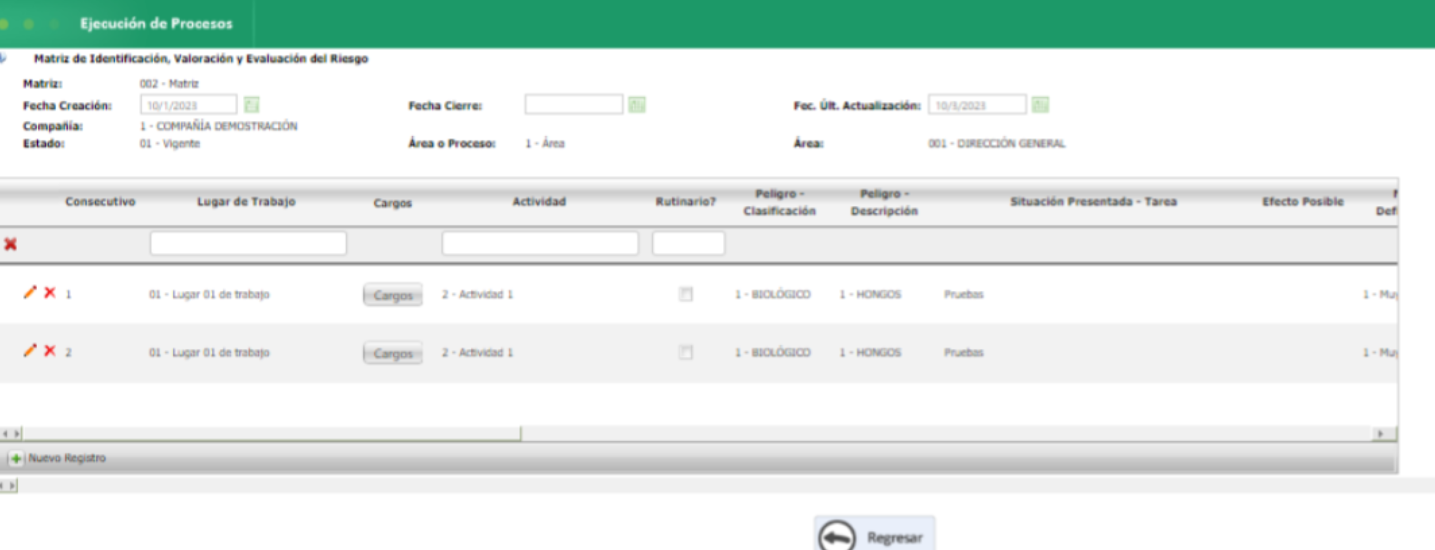Open Cargos button in row 1

392,295
